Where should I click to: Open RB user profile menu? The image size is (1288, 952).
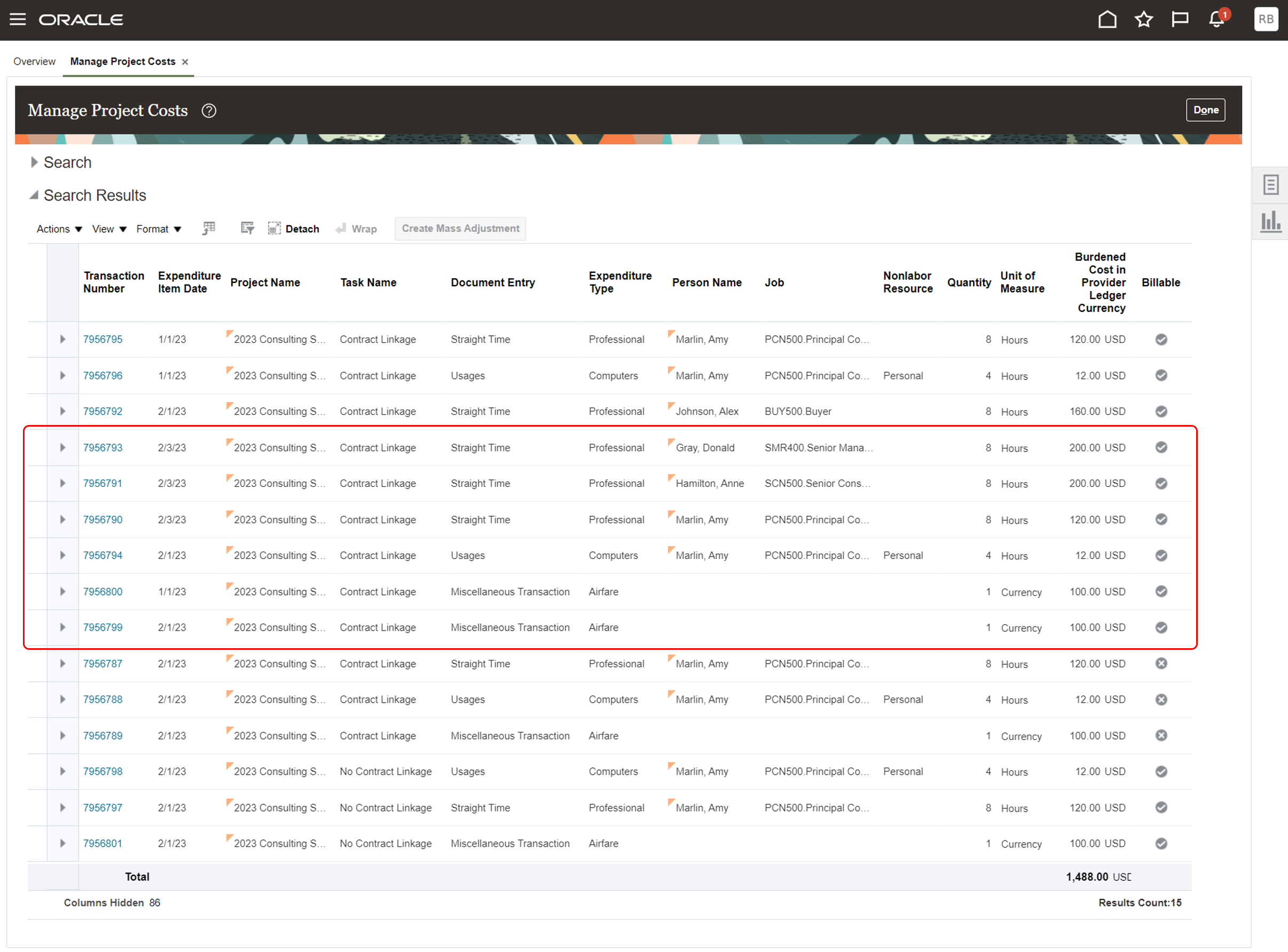click(x=1266, y=20)
